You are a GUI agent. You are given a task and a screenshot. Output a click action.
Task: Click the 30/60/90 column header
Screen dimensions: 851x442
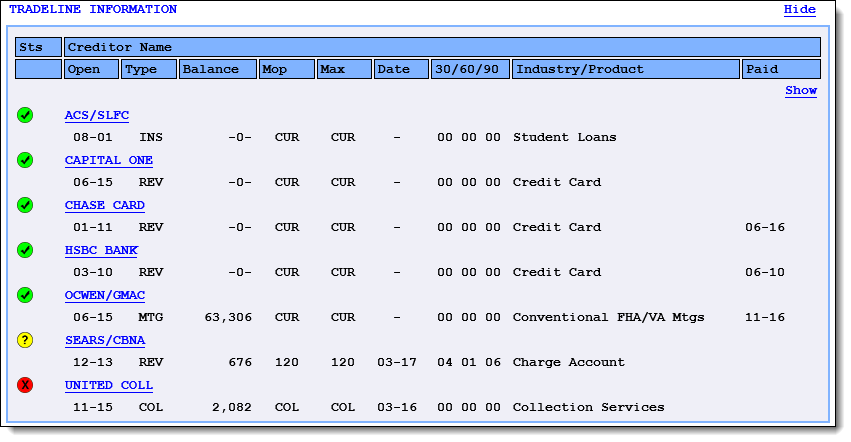[x=470, y=70]
